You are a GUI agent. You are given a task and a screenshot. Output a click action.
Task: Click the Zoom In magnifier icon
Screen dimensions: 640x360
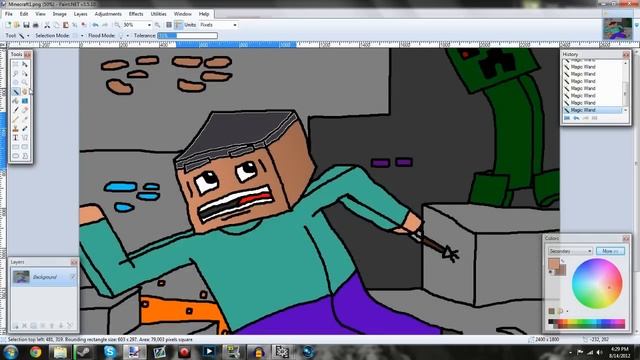click(158, 25)
